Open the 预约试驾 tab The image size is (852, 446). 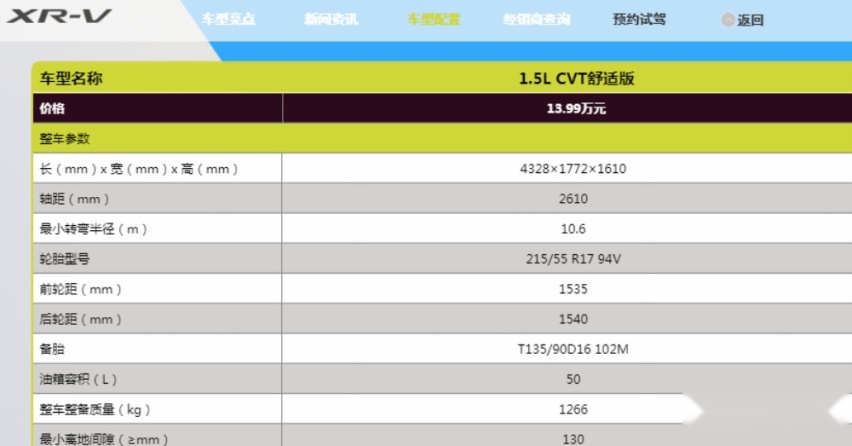click(639, 20)
